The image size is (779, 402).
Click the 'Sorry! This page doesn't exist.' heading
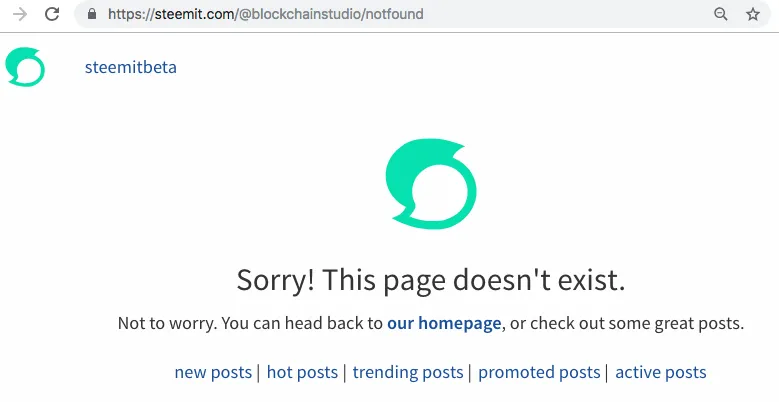pyautogui.click(x=431, y=280)
